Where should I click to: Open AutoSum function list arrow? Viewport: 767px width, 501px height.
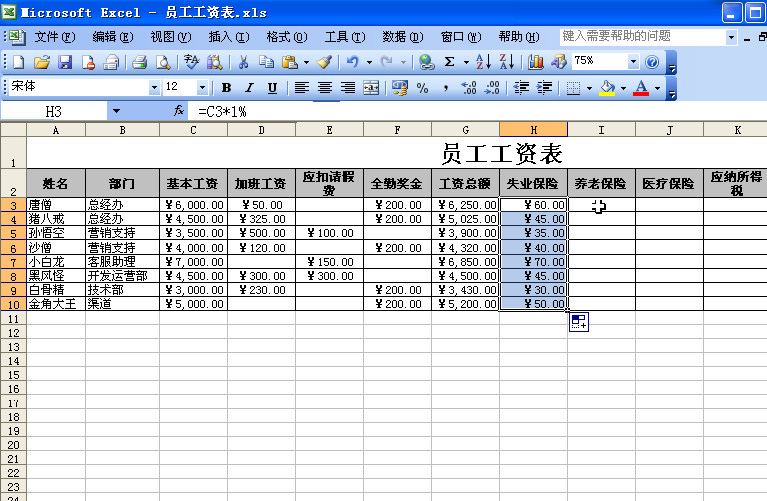tap(466, 63)
